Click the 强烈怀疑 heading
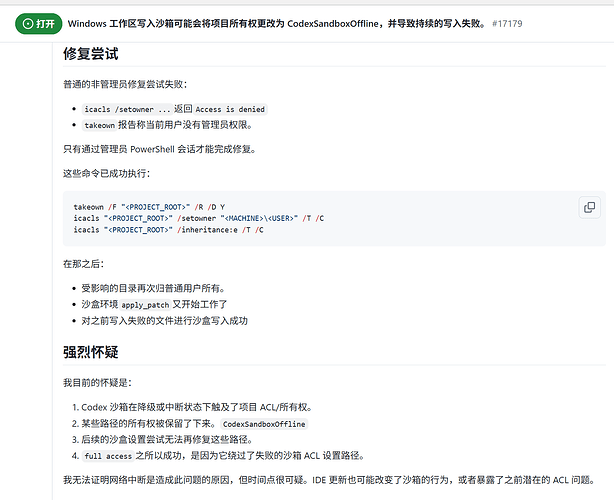 pyautogui.click(x=90, y=352)
